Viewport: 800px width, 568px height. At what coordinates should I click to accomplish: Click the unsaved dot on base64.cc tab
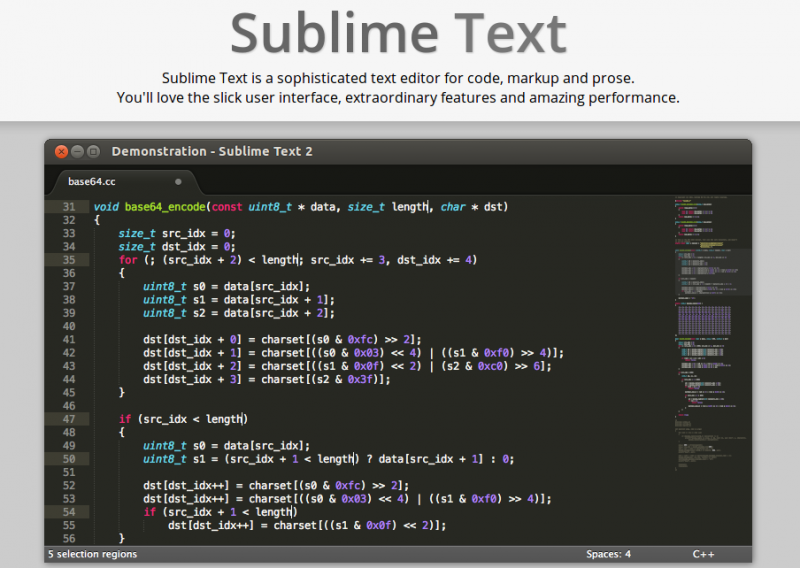(178, 182)
